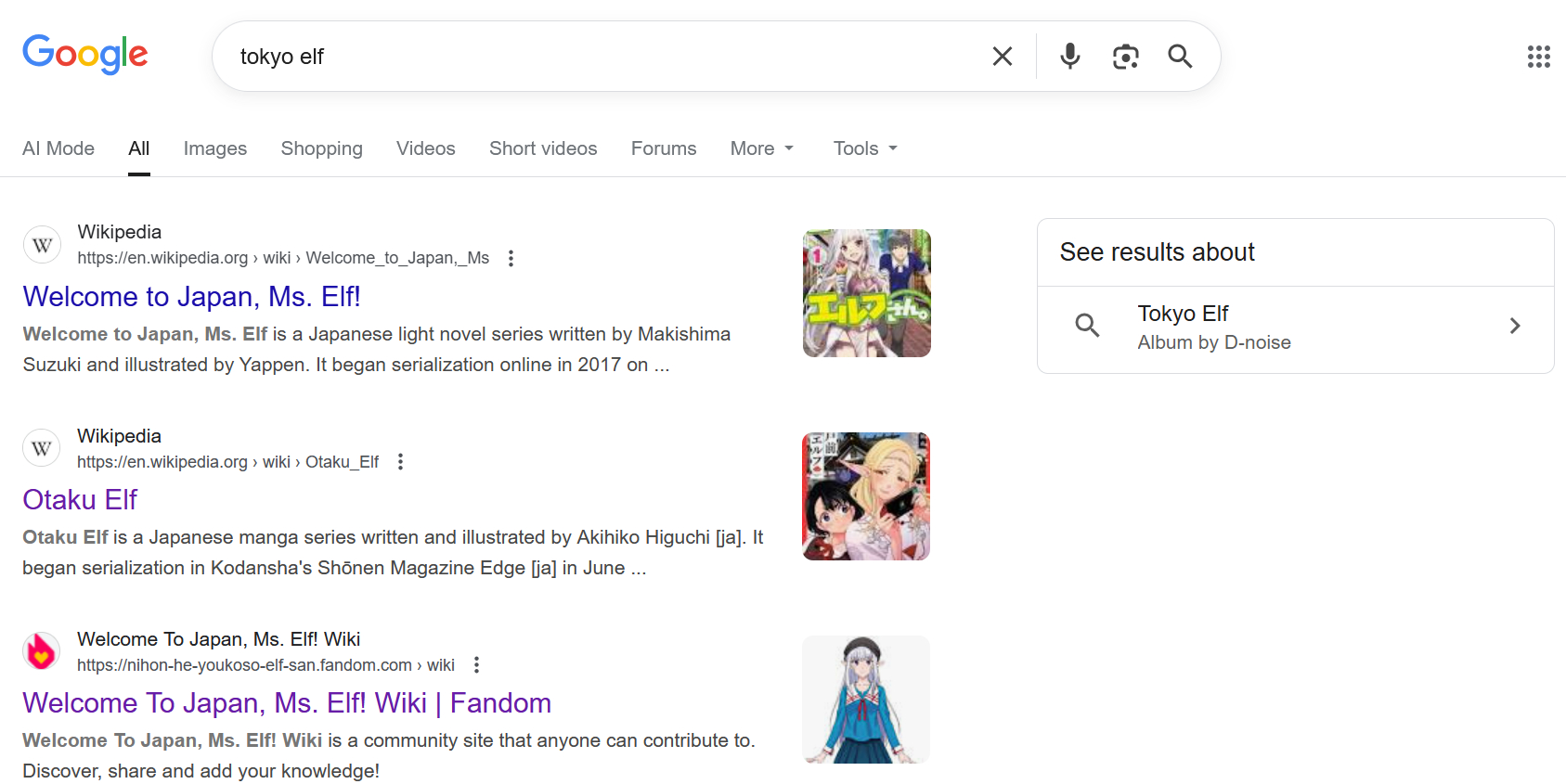Viewport: 1566px width, 784px height.
Task: Open the Google apps grid
Action: (x=1539, y=57)
